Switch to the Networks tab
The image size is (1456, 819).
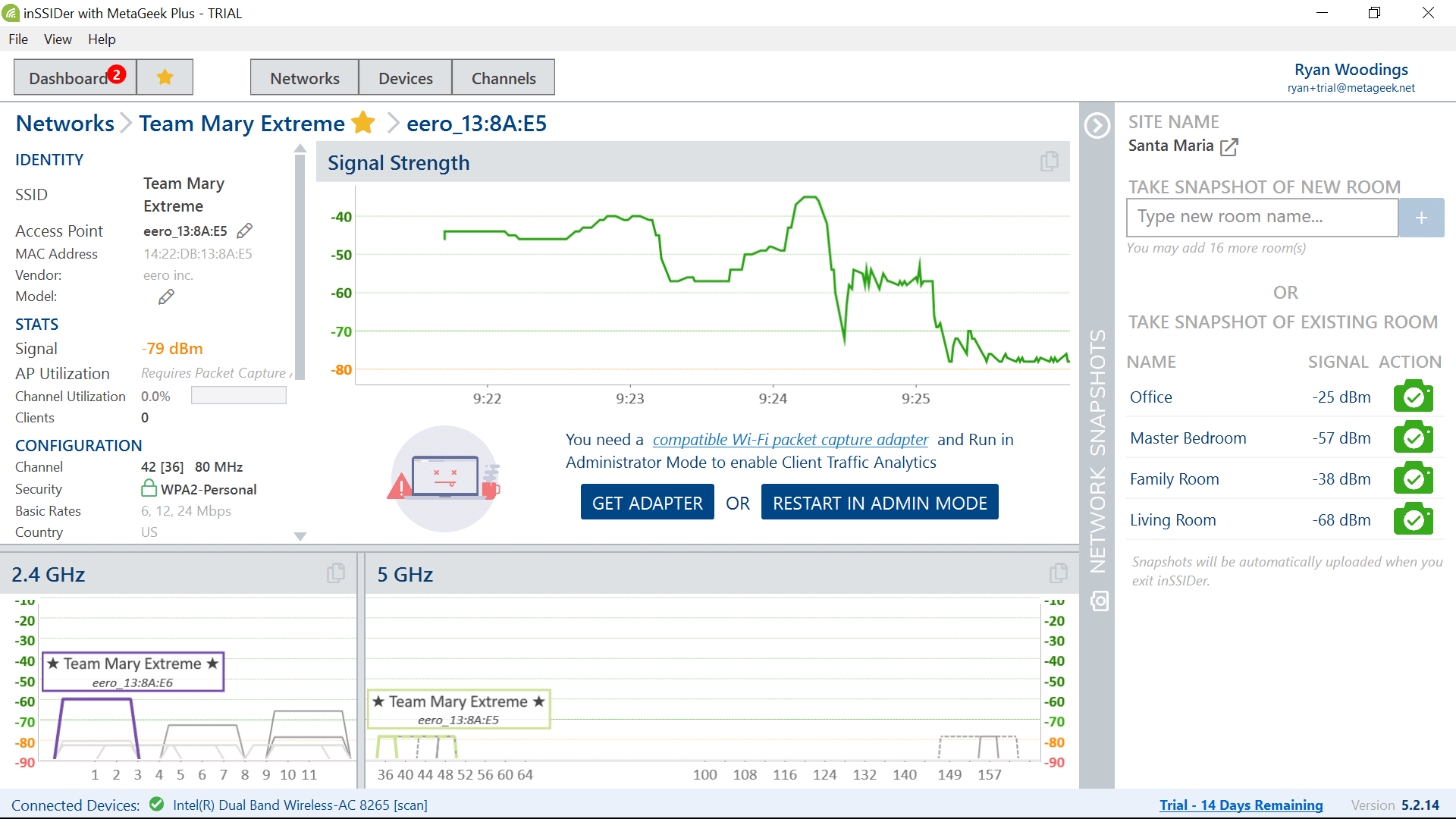[x=305, y=77]
